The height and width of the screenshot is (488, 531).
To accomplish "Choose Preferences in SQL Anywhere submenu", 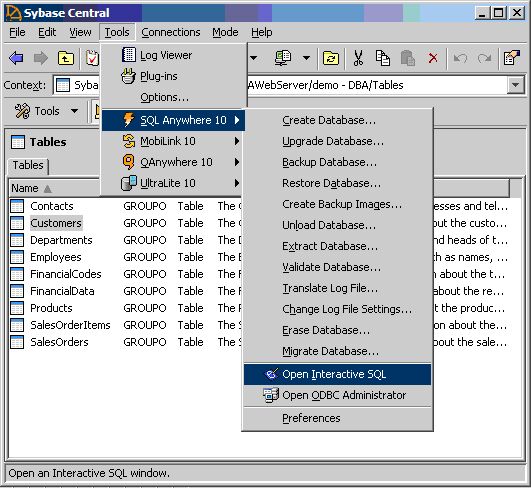I will point(337,418).
